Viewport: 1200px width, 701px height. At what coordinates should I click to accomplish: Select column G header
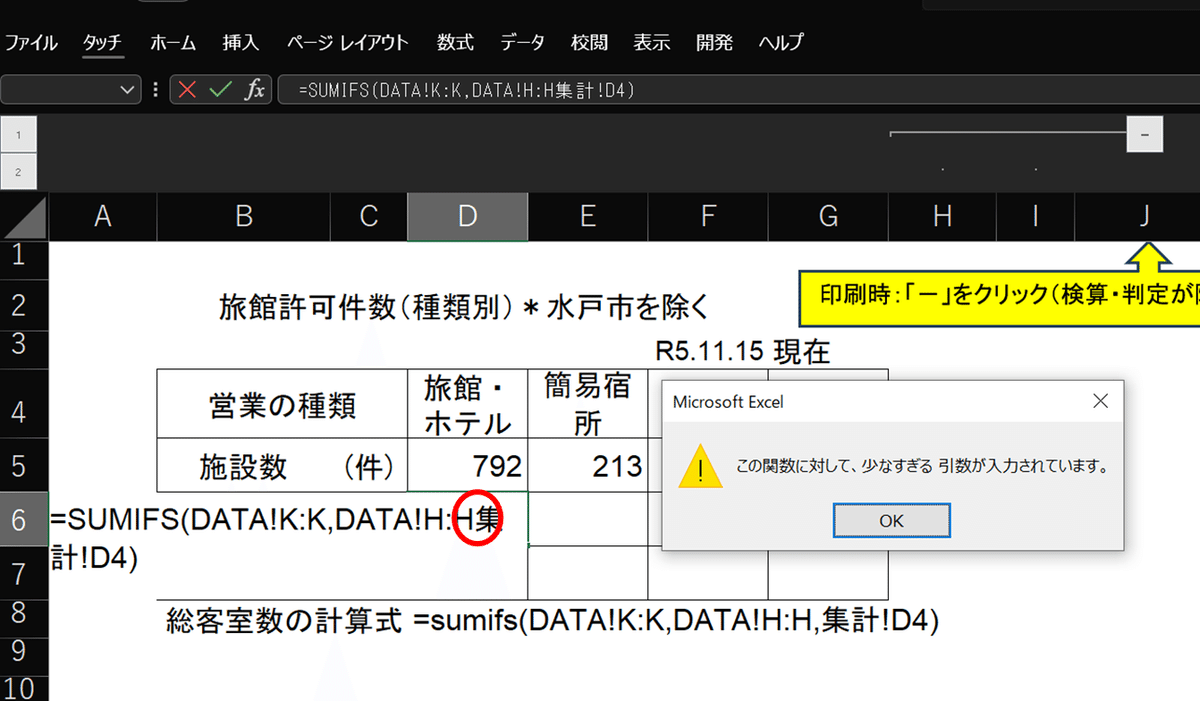[828, 217]
